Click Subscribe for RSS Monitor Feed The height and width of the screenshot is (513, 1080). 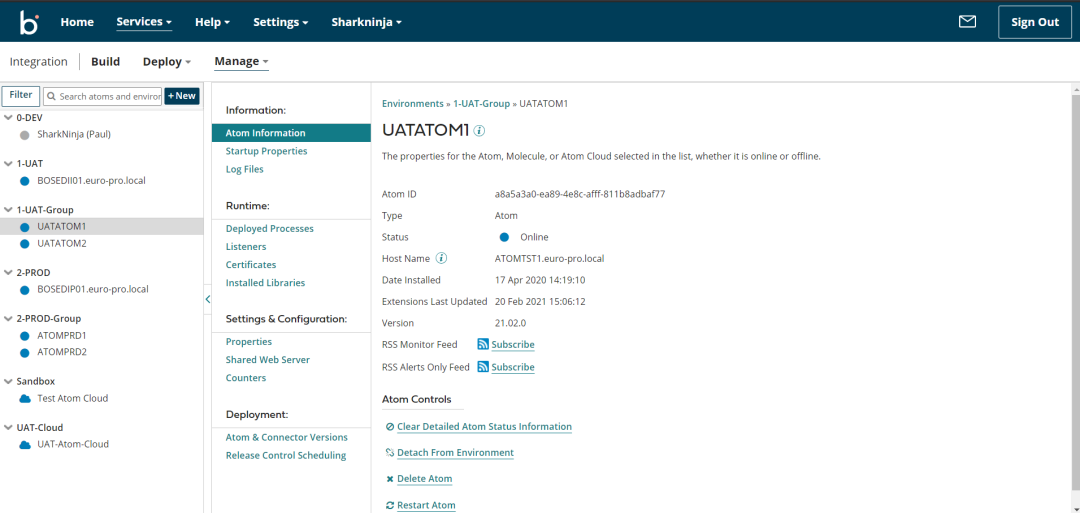513,344
